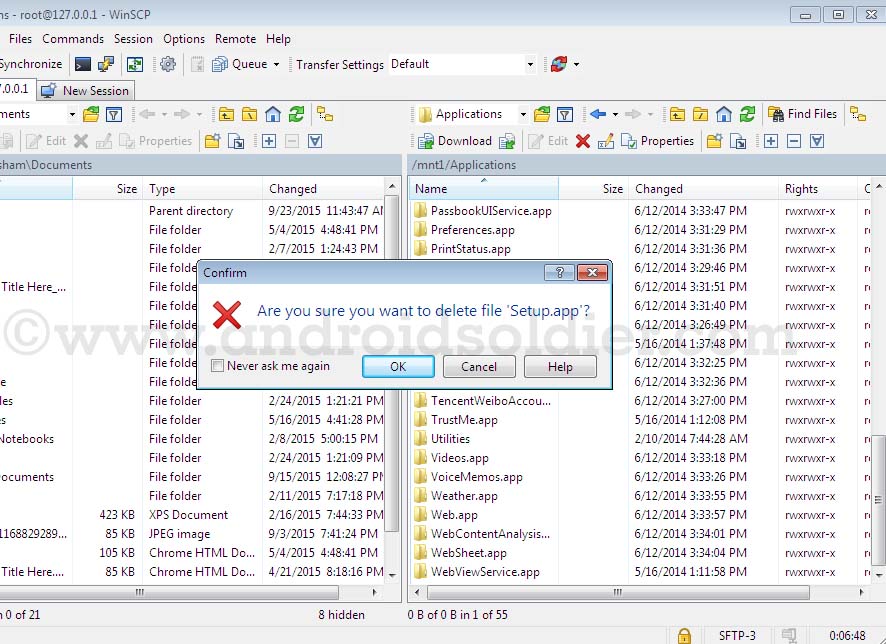Expand remote back history dropdown arrow
886x644 pixels.
coord(615,115)
